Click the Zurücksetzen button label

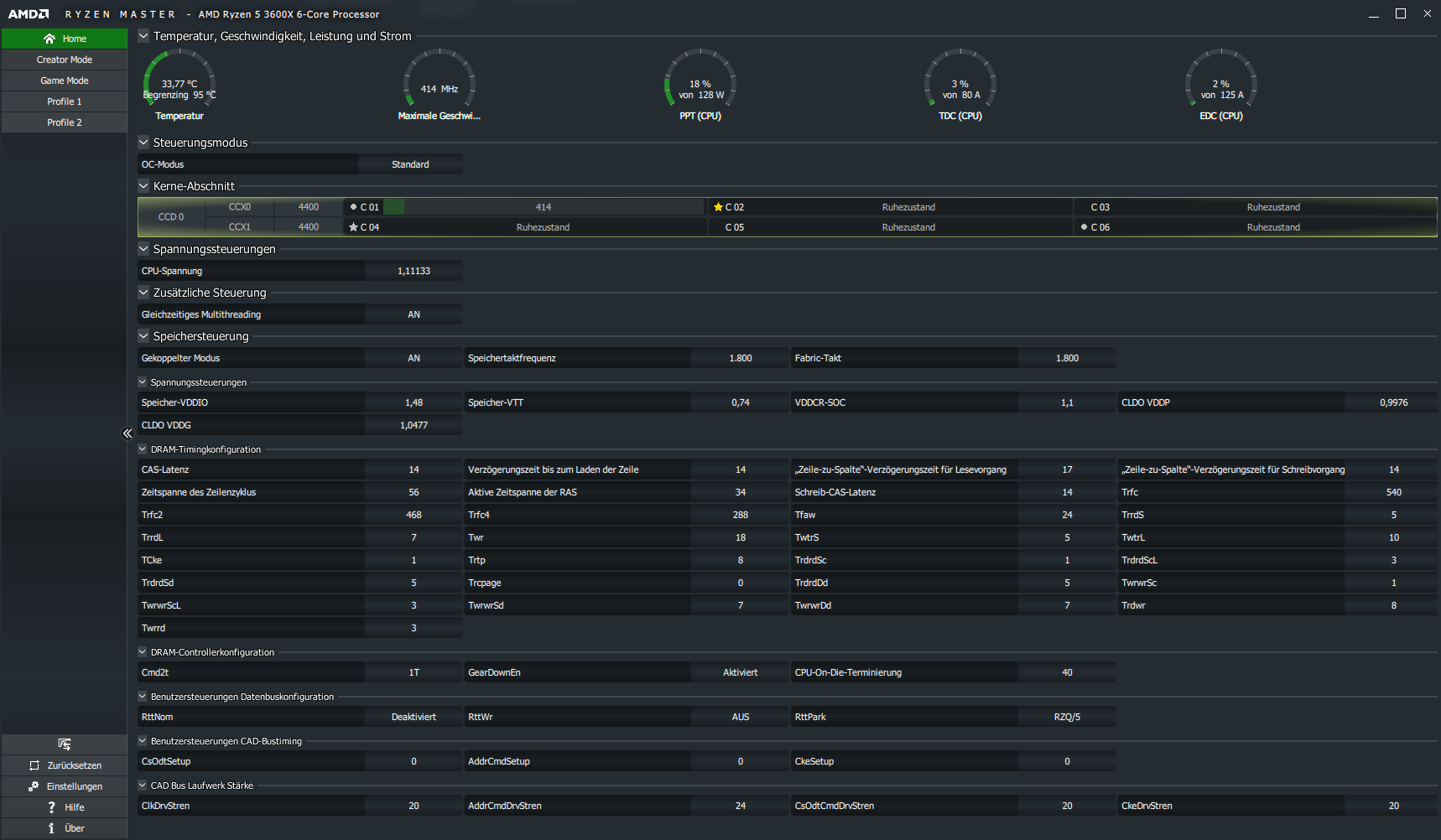click(75, 765)
